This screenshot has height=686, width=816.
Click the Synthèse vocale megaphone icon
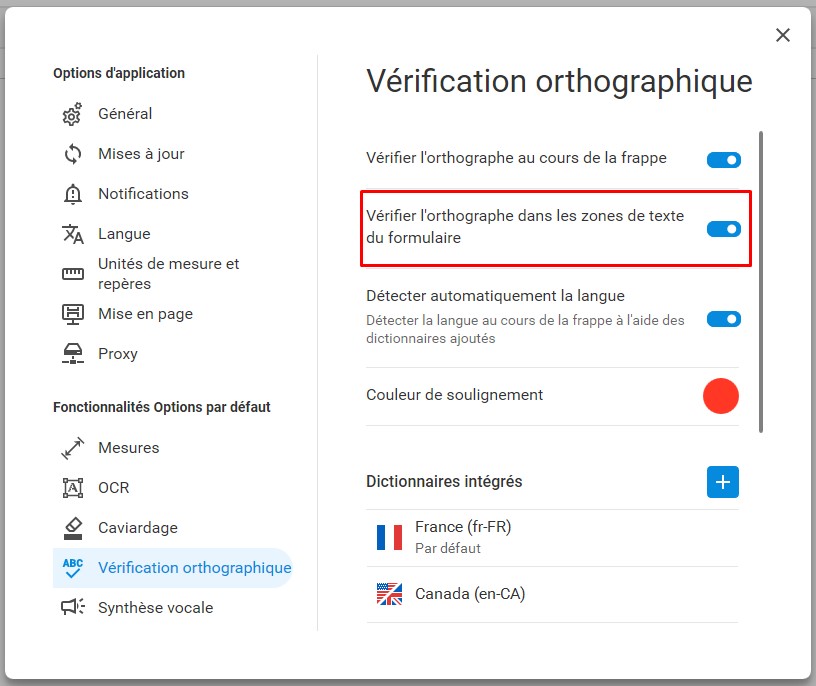pos(72,607)
